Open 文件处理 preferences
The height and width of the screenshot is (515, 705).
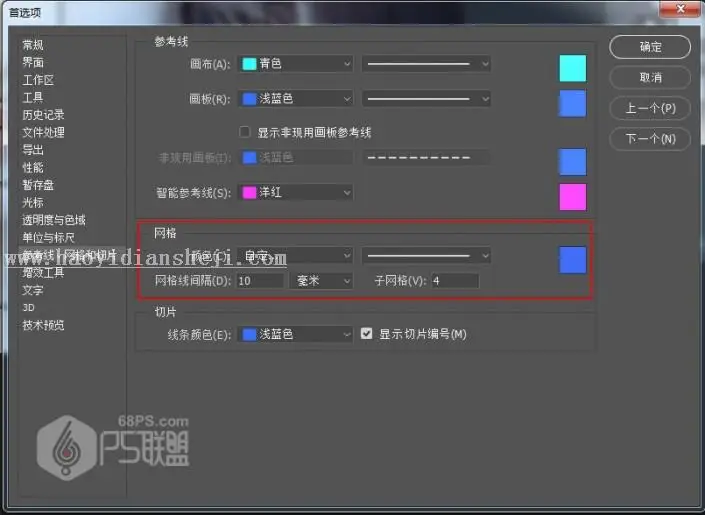[x=43, y=133]
